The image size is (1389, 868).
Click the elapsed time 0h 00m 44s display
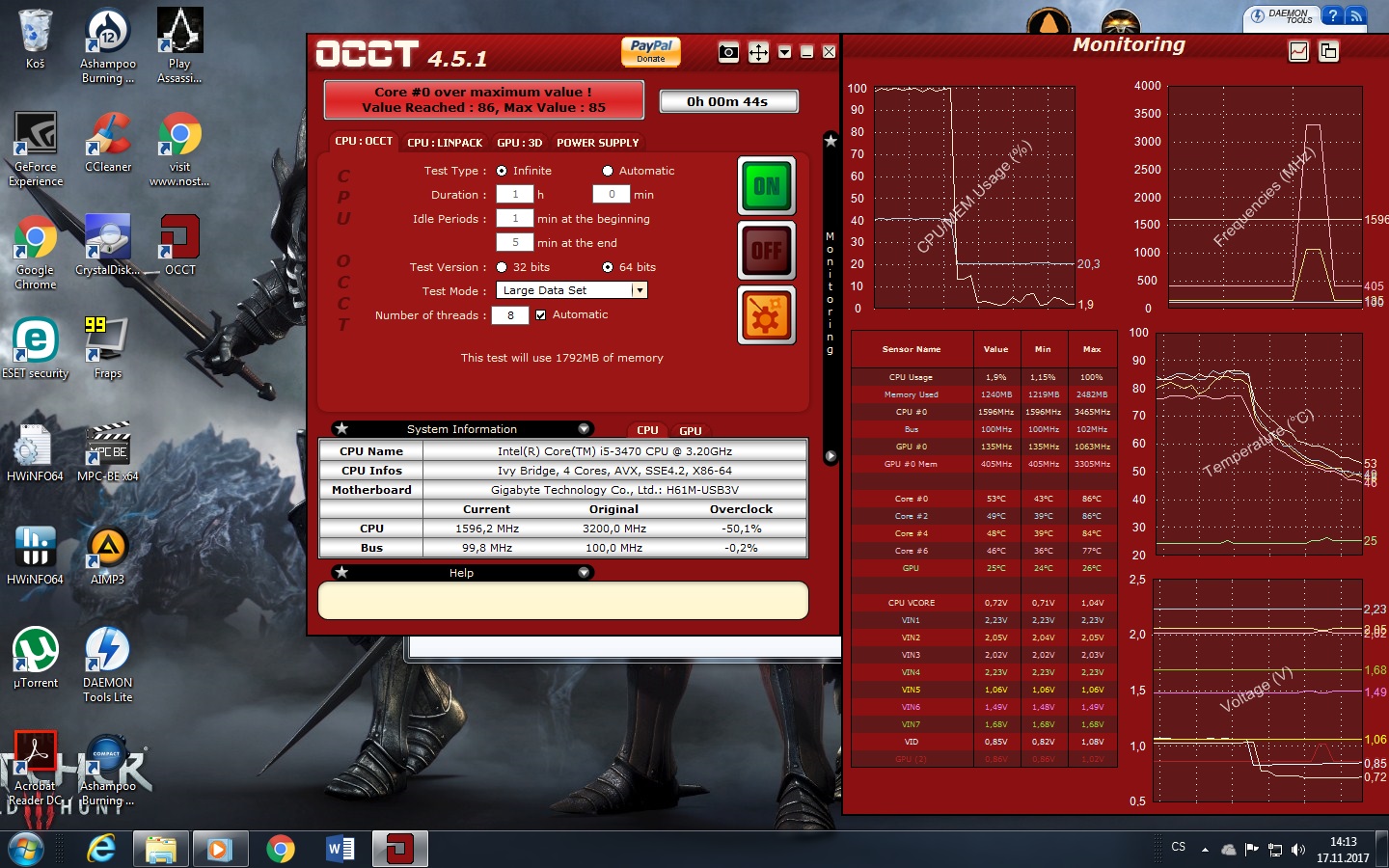click(x=728, y=101)
